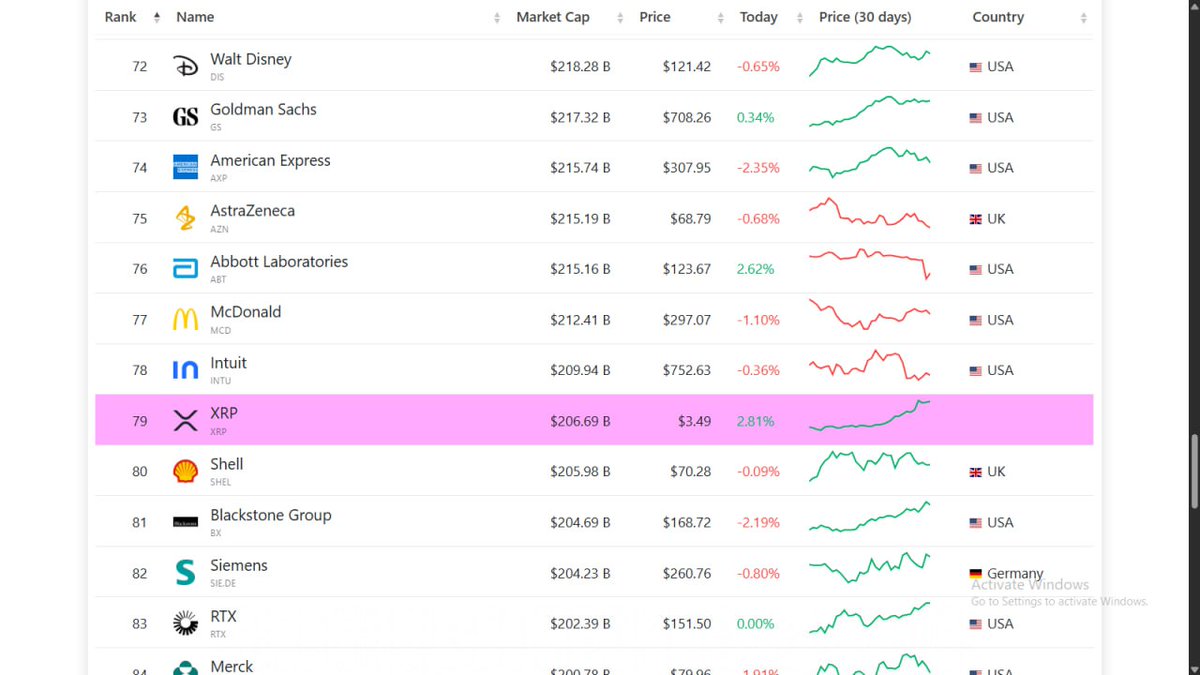
Task: Click rank number 79 cell
Action: coord(140,421)
